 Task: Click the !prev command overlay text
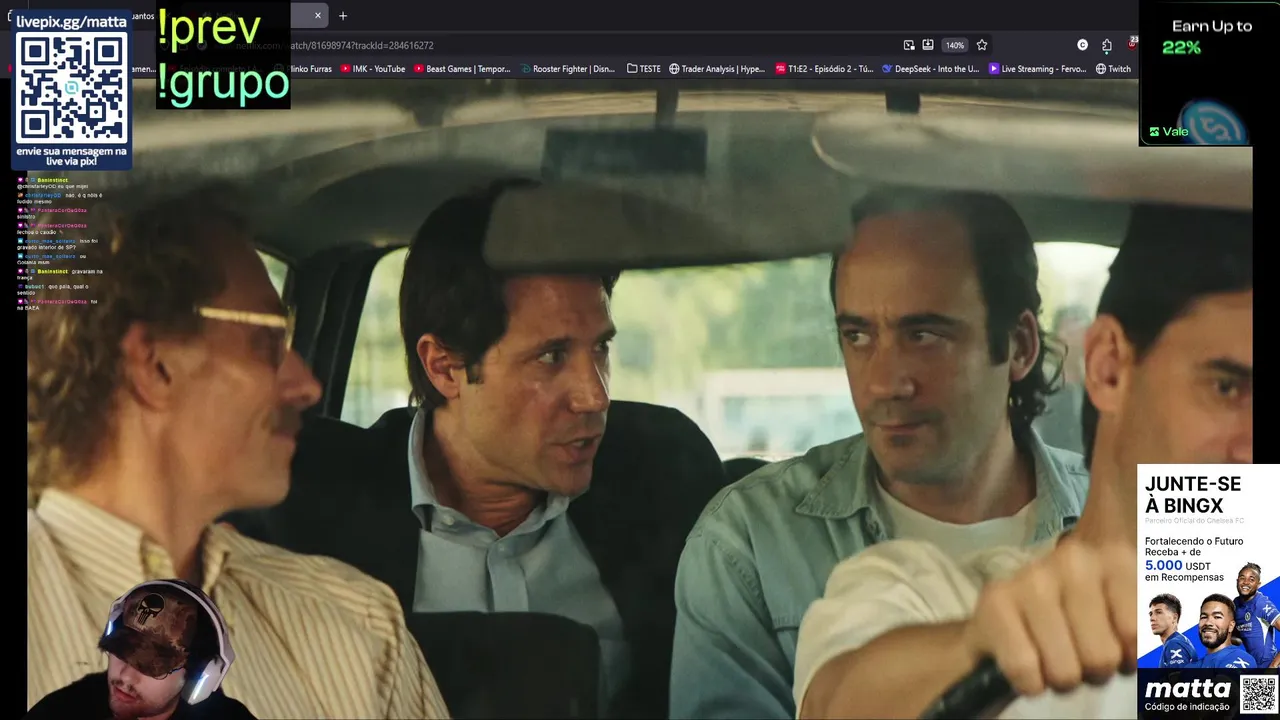coord(209,30)
